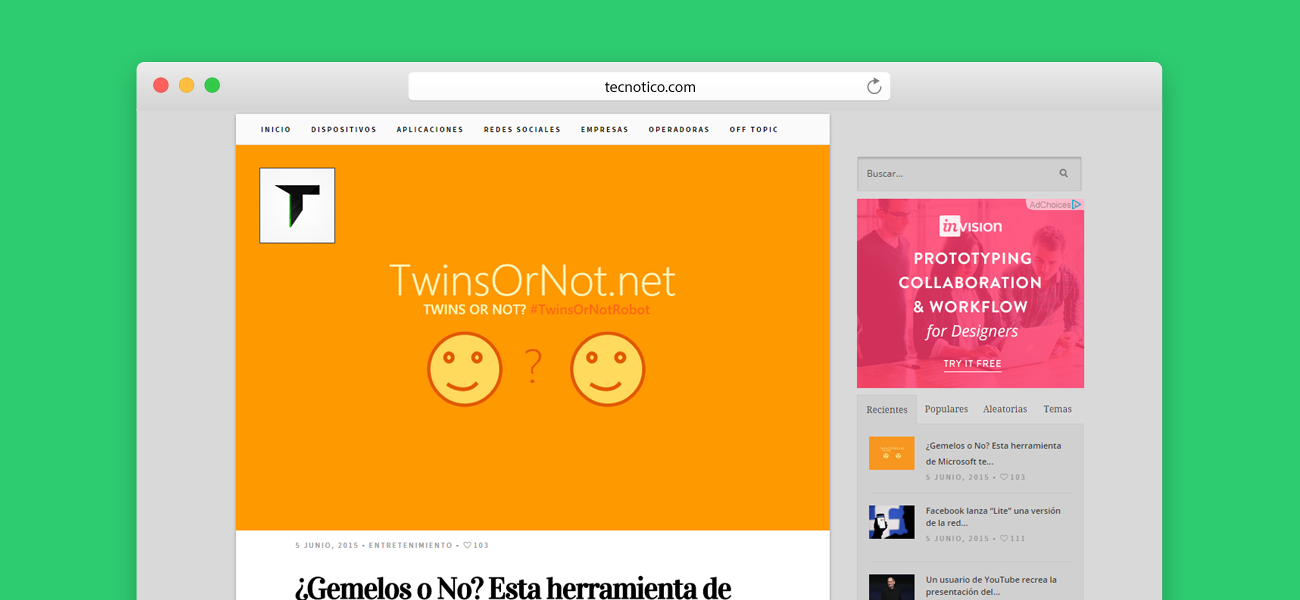1300x600 pixels.
Task: Click the Facebook Lite post thumbnail
Action: (x=891, y=522)
